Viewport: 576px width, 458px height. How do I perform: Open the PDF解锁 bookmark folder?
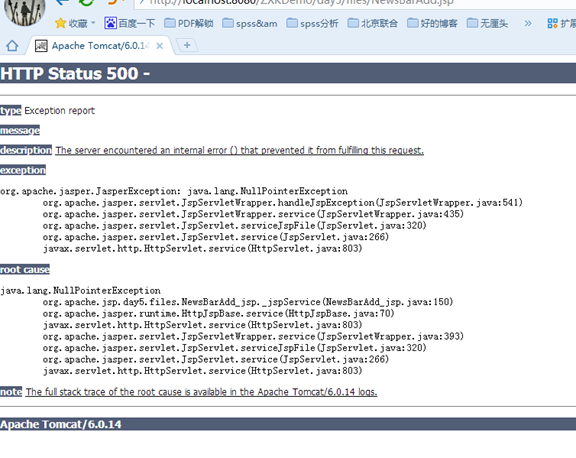point(188,24)
